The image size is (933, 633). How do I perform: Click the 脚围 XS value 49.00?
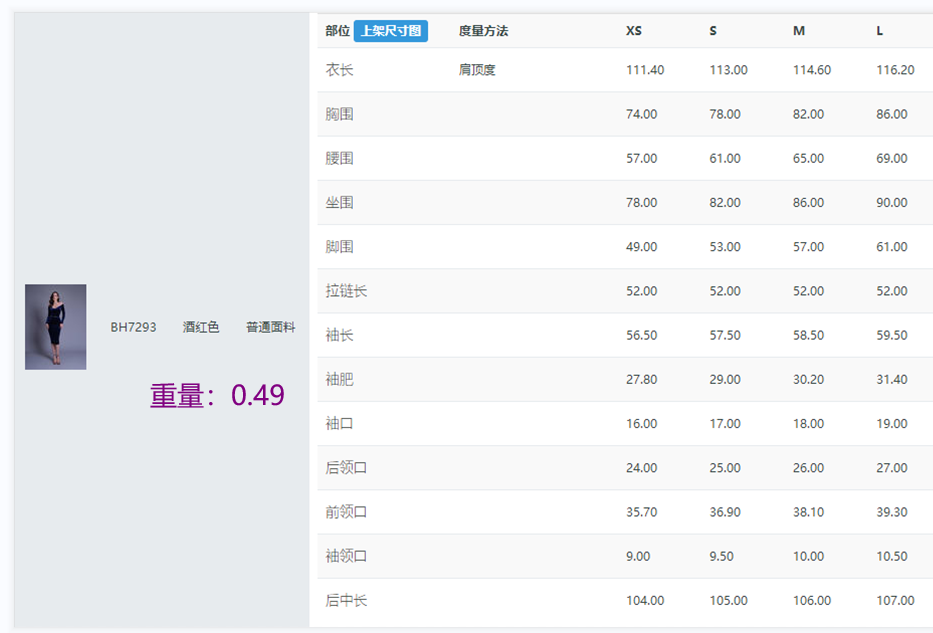click(641, 246)
